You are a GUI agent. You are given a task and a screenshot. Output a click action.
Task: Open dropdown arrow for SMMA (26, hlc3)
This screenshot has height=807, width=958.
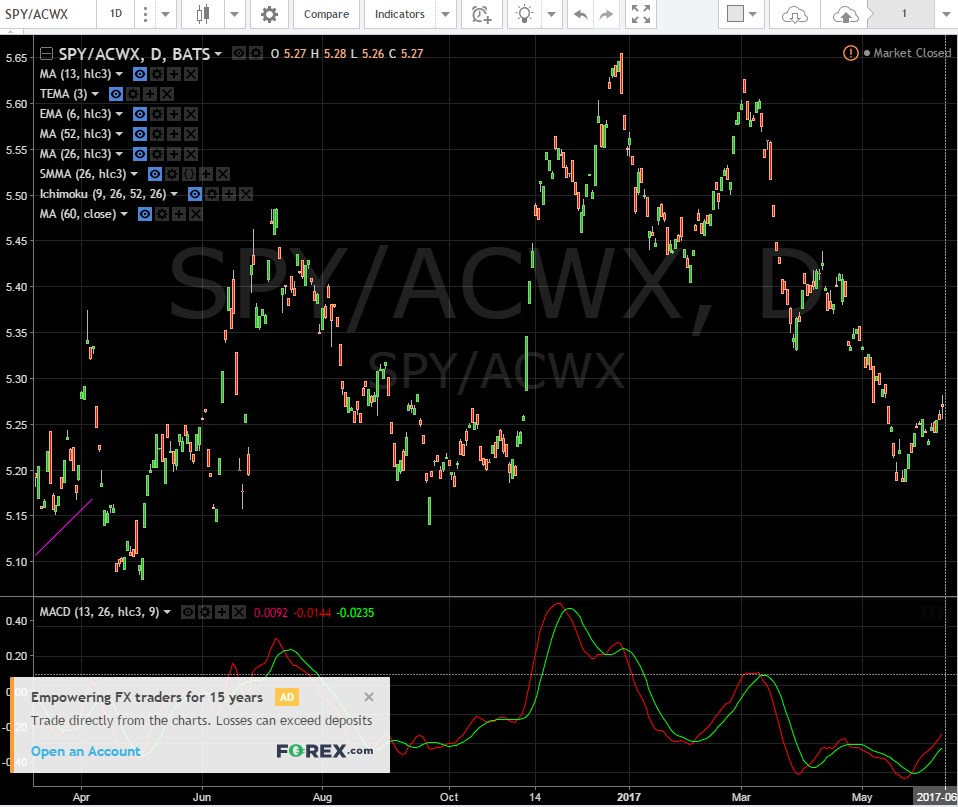(x=134, y=174)
